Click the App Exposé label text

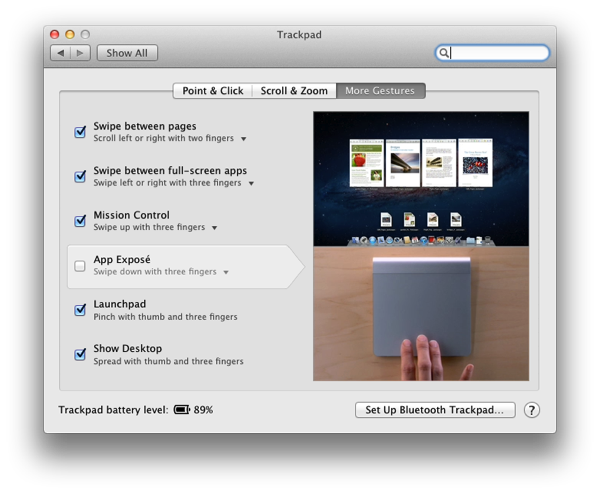[122, 259]
